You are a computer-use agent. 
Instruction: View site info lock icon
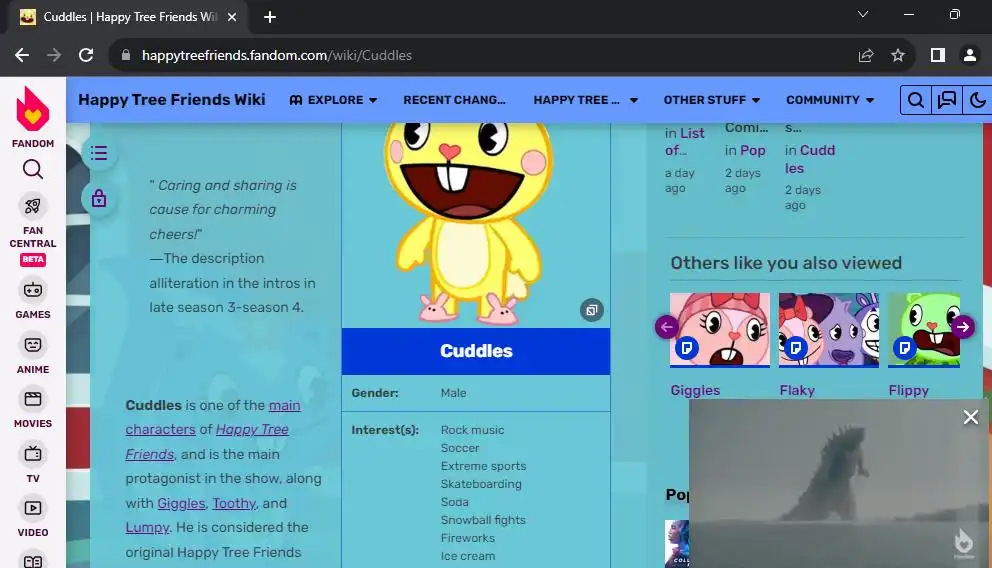[126, 56]
